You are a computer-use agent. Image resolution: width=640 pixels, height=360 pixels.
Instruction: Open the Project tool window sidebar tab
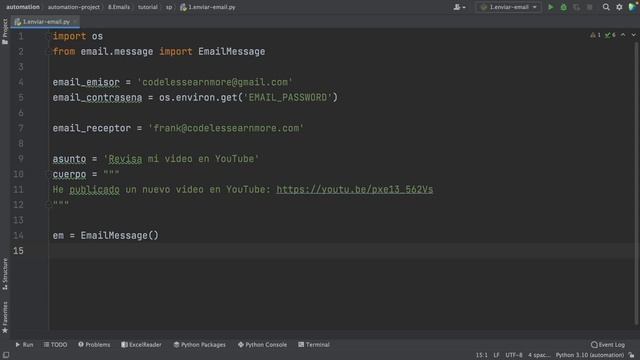[x=5, y=31]
